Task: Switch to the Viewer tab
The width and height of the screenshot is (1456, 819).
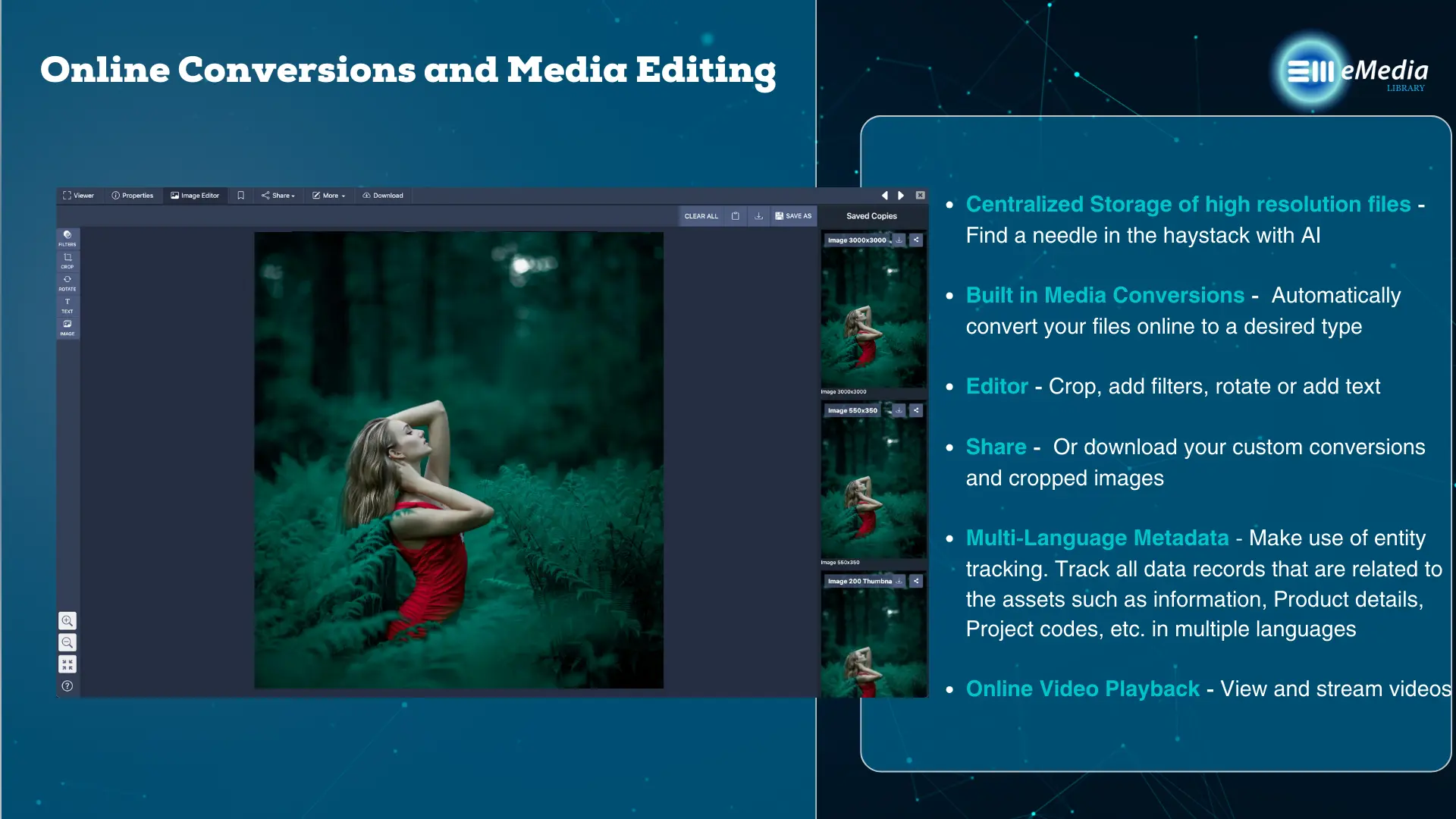Action: pyautogui.click(x=79, y=196)
